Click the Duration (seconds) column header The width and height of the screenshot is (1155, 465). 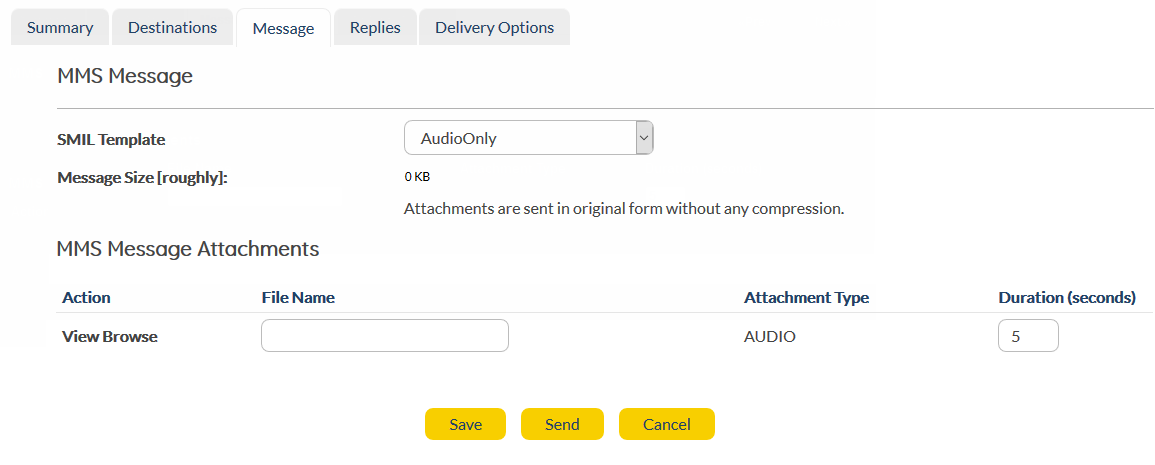pyautogui.click(x=1067, y=298)
